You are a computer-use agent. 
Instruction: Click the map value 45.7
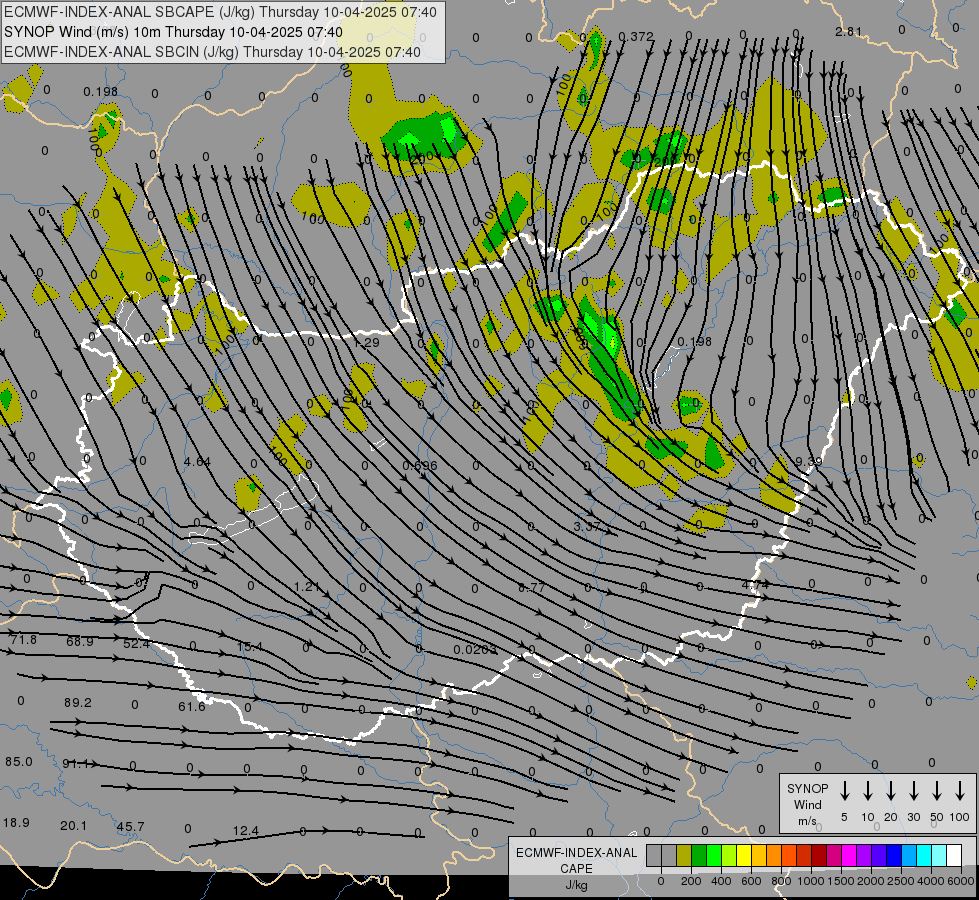pos(130,826)
